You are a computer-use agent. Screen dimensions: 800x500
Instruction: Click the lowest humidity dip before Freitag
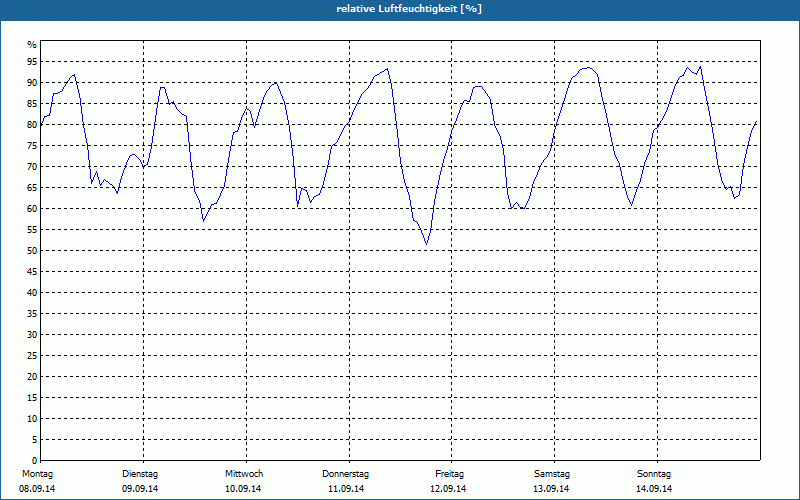coord(427,244)
